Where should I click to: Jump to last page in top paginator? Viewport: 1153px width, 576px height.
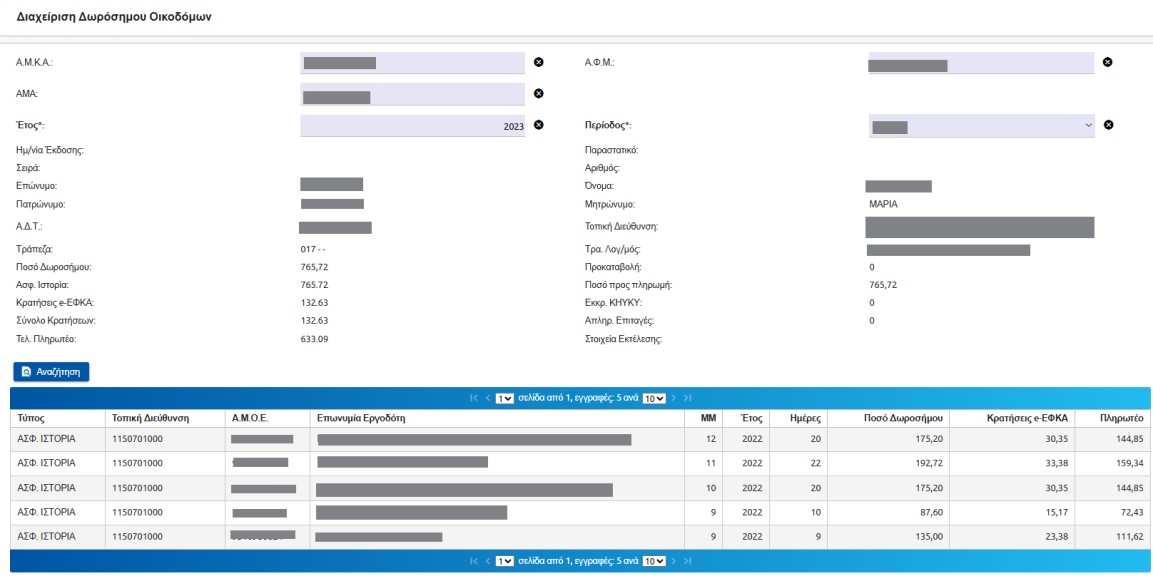687,398
